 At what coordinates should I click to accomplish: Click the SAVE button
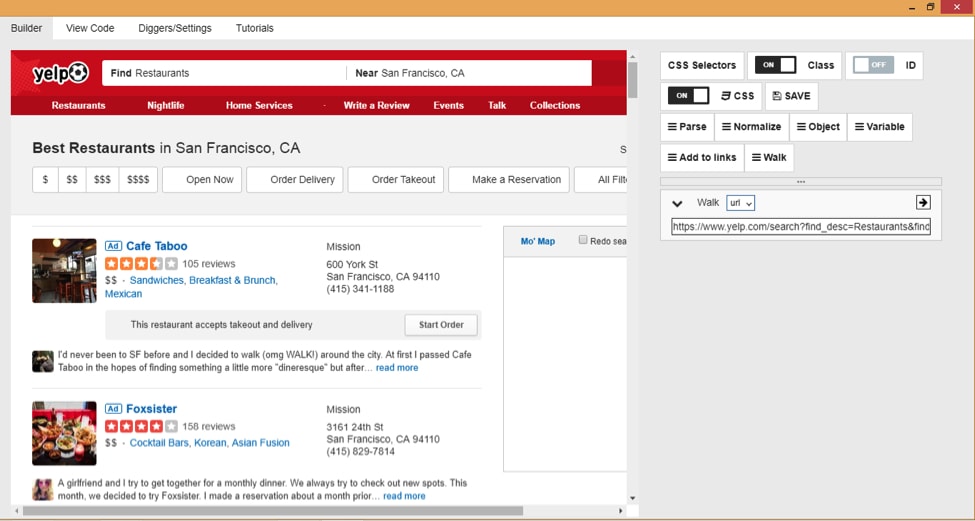pyautogui.click(x=792, y=96)
